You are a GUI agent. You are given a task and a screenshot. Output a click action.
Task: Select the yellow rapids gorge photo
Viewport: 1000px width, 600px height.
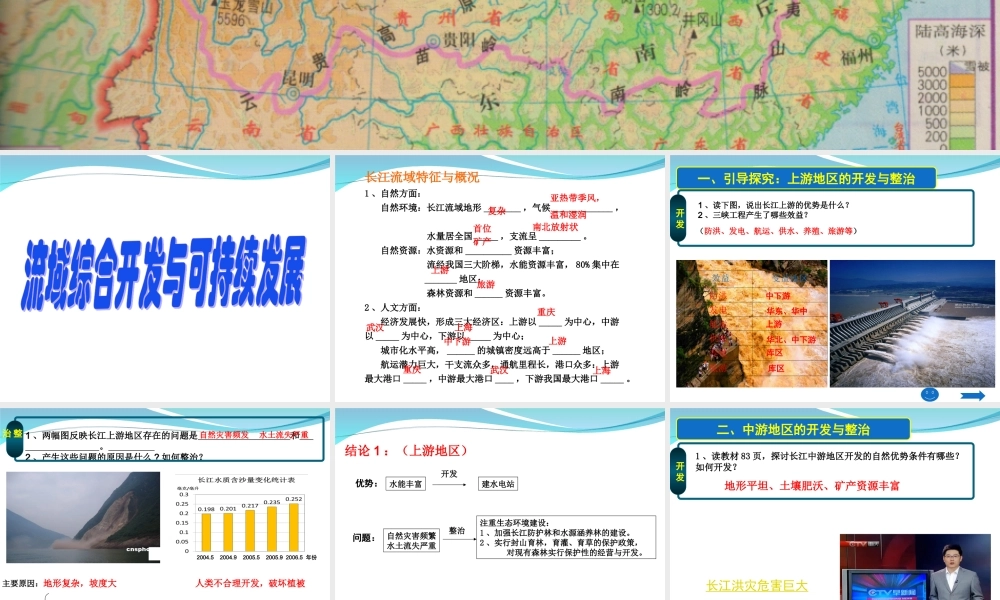(752, 323)
